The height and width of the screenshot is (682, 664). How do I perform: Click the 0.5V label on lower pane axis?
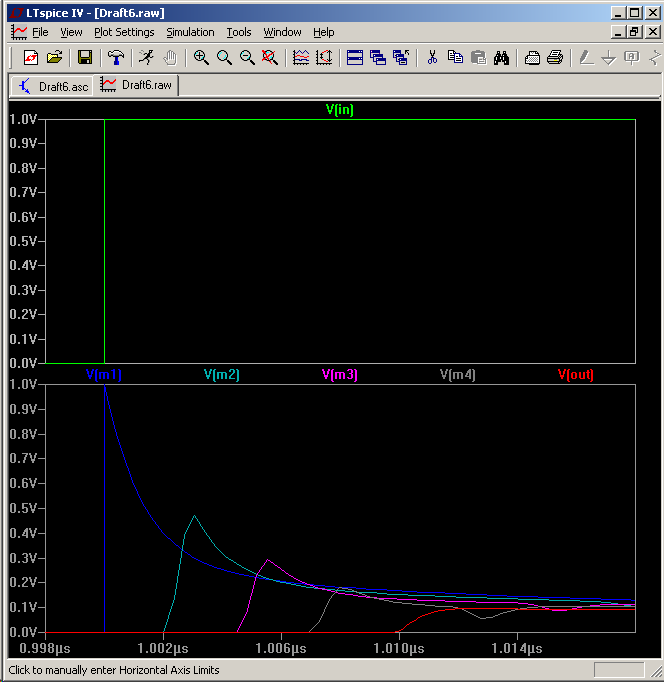[23, 508]
